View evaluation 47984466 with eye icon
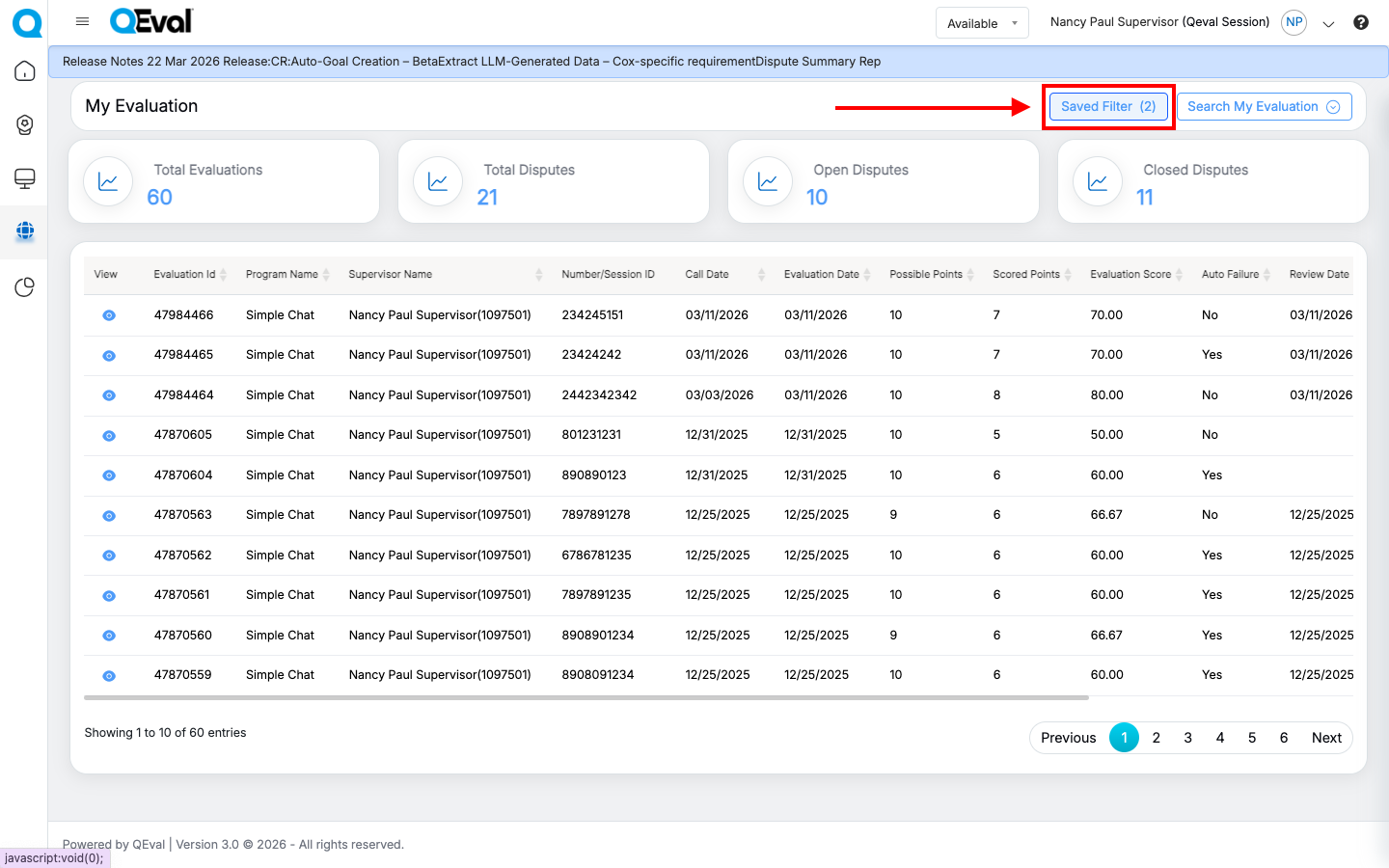Image resolution: width=1389 pixels, height=868 pixels. [x=109, y=315]
